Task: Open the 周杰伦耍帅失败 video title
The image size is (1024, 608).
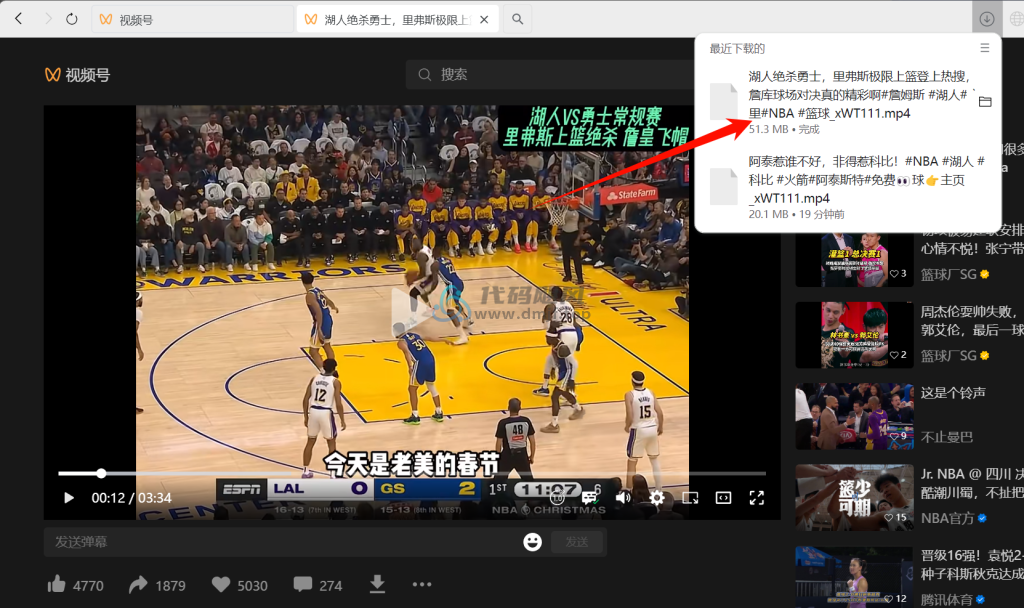Action: point(972,321)
